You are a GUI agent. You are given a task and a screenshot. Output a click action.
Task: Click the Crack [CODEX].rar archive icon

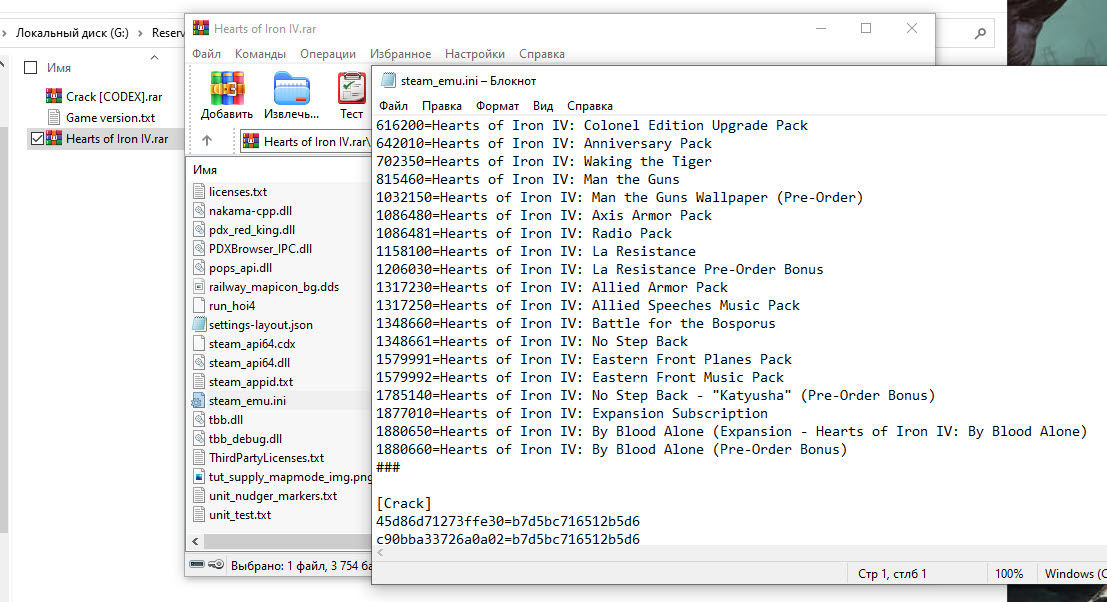click(x=54, y=96)
